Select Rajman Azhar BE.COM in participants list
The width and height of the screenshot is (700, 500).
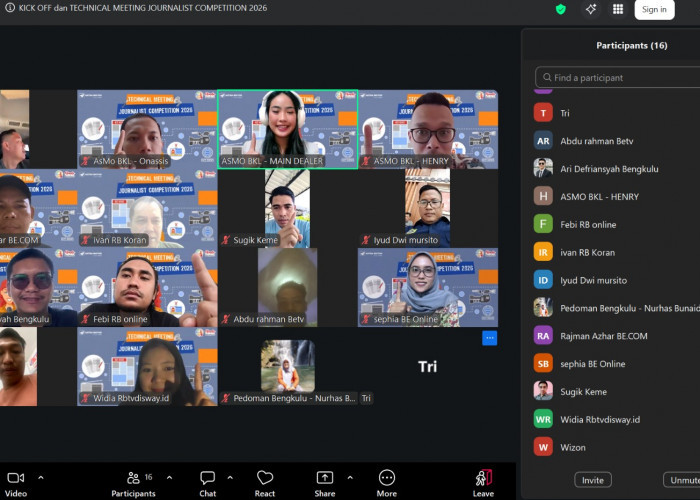point(617,336)
